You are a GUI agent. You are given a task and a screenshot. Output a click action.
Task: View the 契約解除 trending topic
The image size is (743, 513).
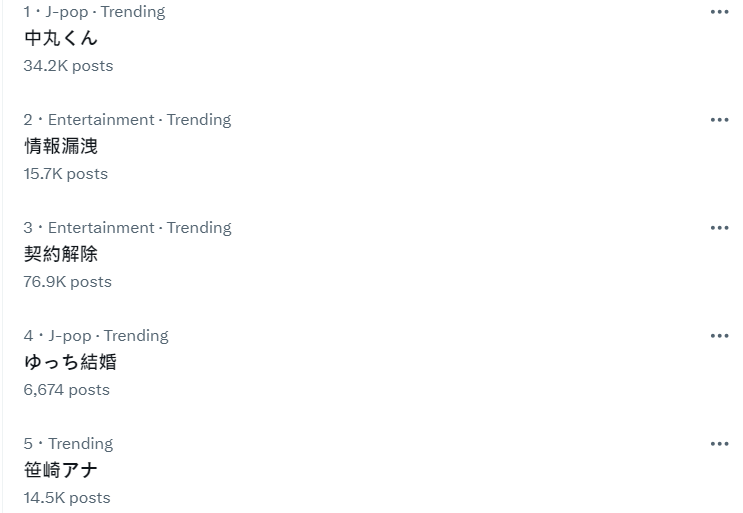pos(61,254)
